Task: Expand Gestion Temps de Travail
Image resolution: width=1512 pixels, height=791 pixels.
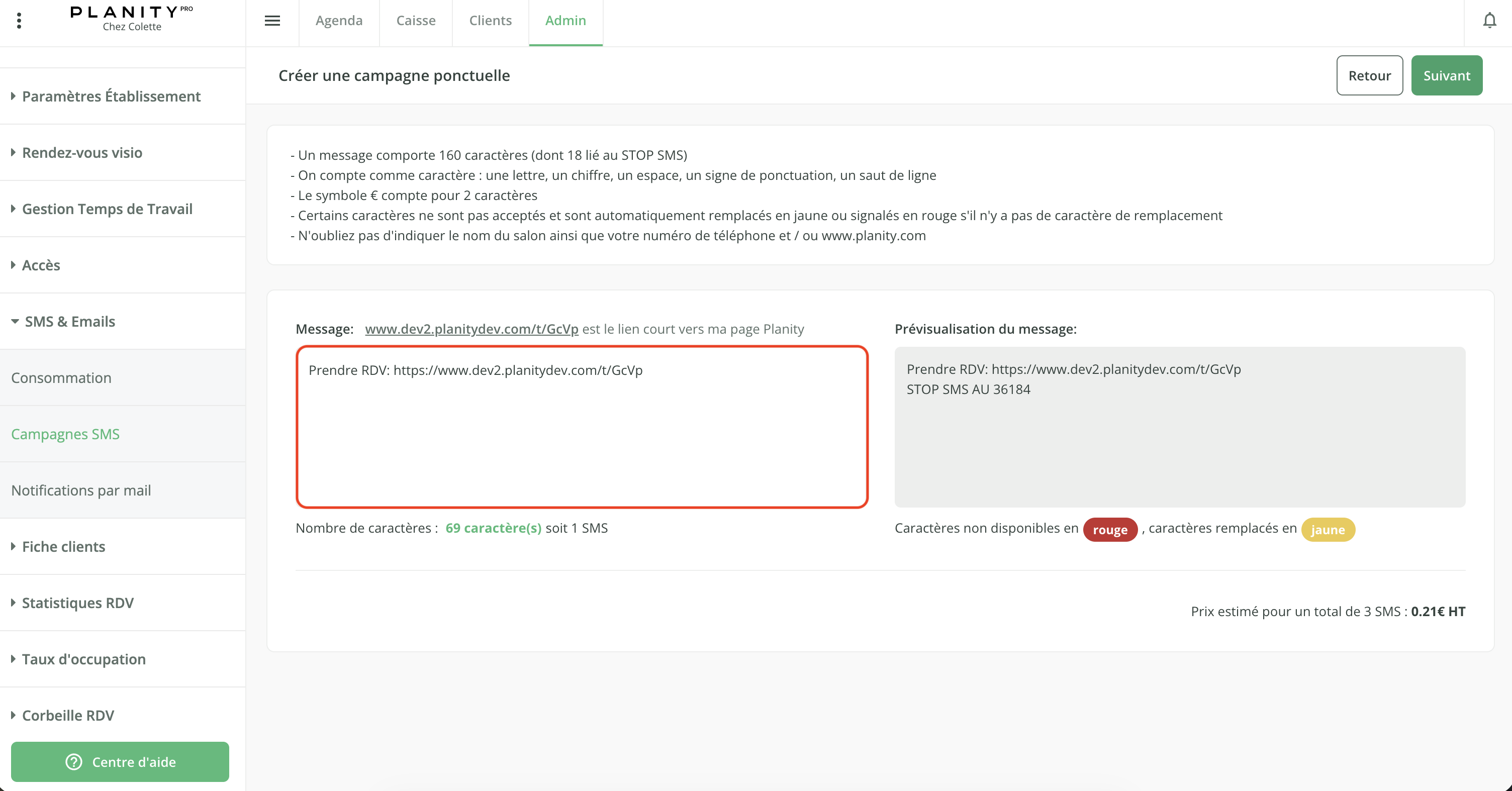Action: [107, 209]
